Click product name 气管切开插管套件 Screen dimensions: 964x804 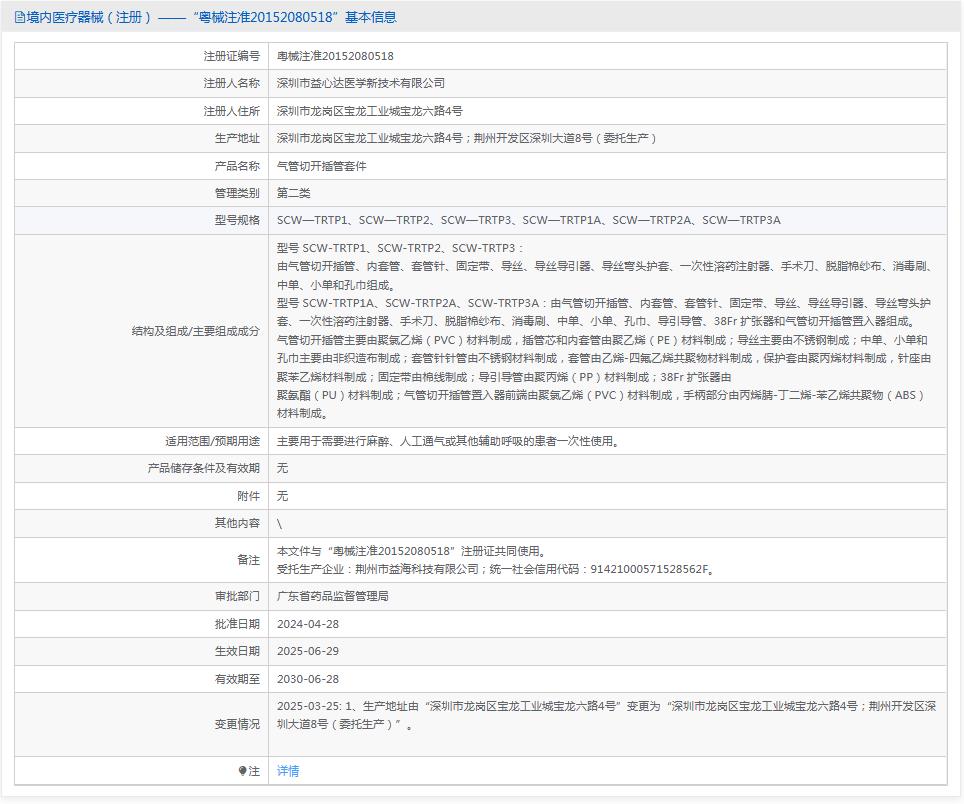[x=322, y=166]
